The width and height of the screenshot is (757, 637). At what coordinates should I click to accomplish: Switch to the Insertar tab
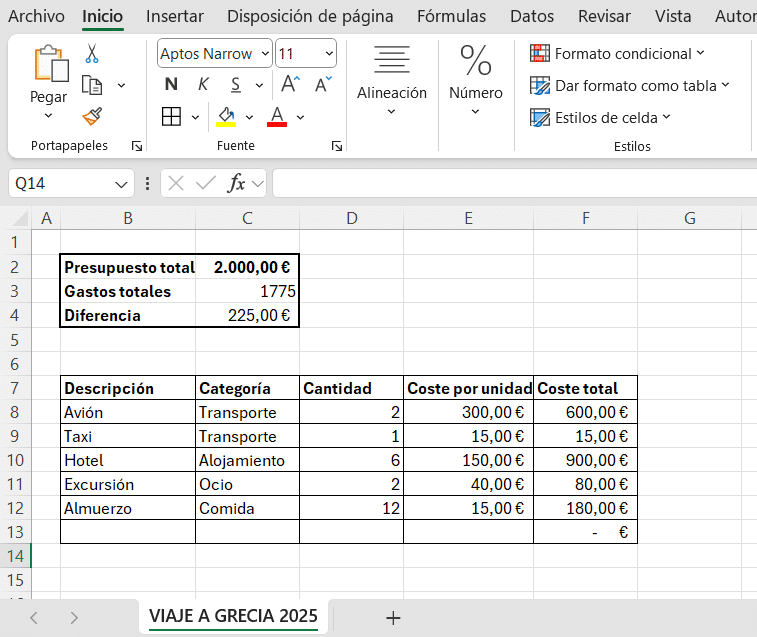[x=175, y=16]
